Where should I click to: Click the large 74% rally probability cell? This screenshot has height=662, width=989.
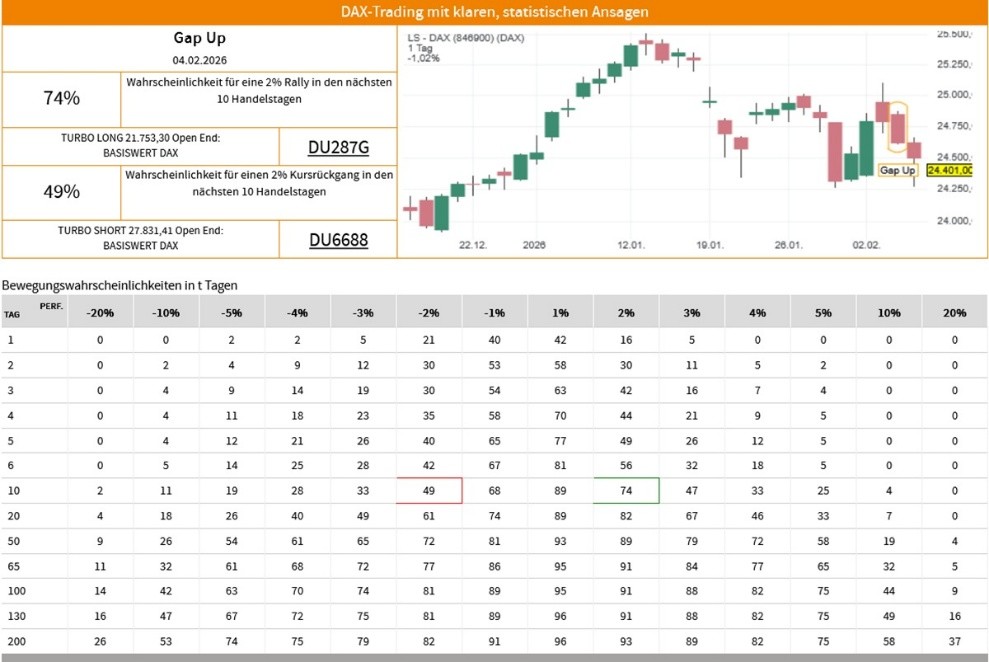point(62,98)
